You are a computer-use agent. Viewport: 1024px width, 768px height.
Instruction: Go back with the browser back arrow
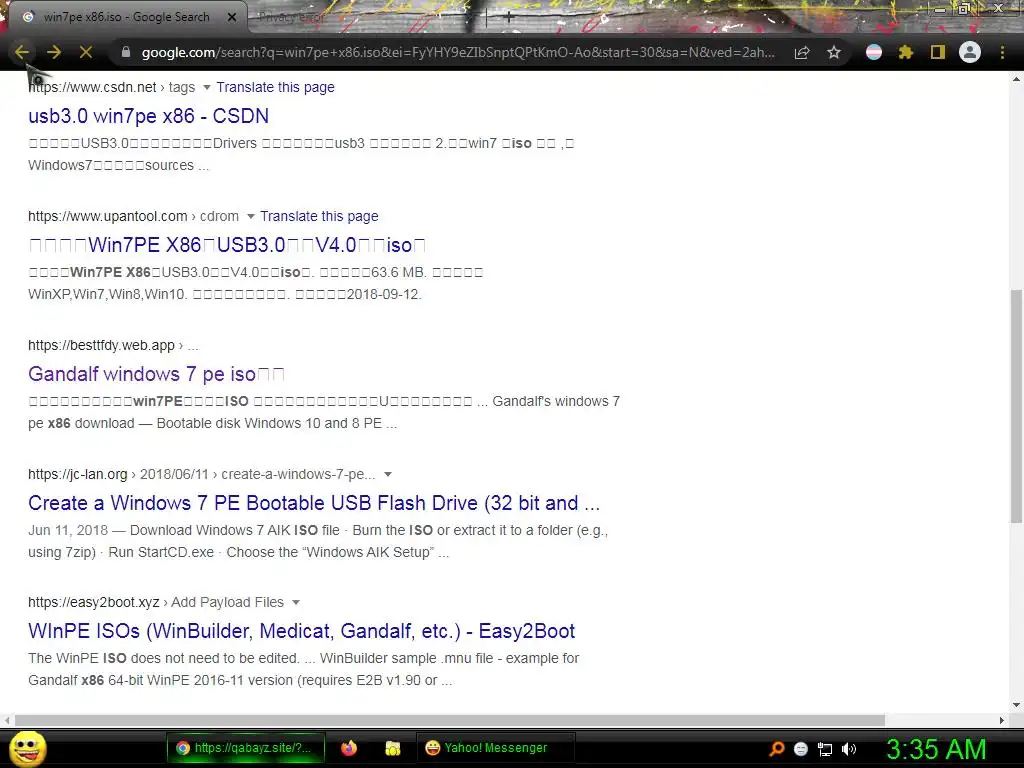click(x=22, y=52)
